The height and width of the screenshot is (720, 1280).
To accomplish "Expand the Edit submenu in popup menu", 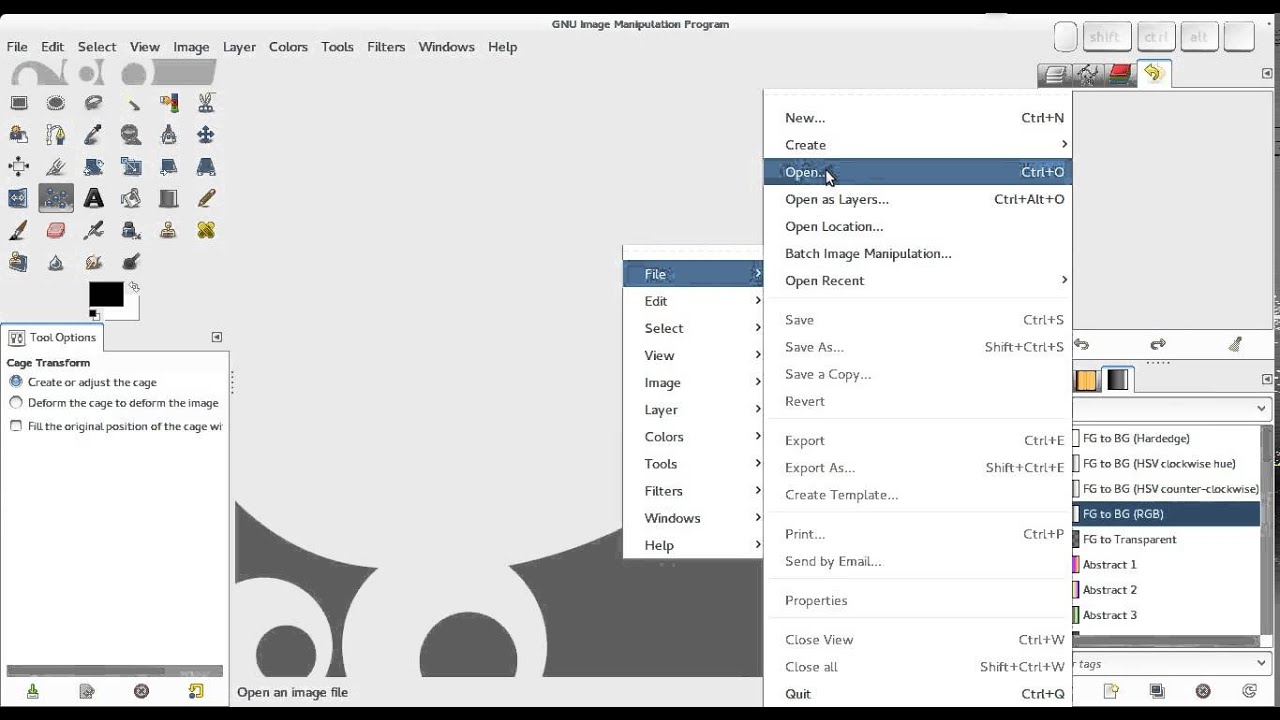I will click(693, 301).
